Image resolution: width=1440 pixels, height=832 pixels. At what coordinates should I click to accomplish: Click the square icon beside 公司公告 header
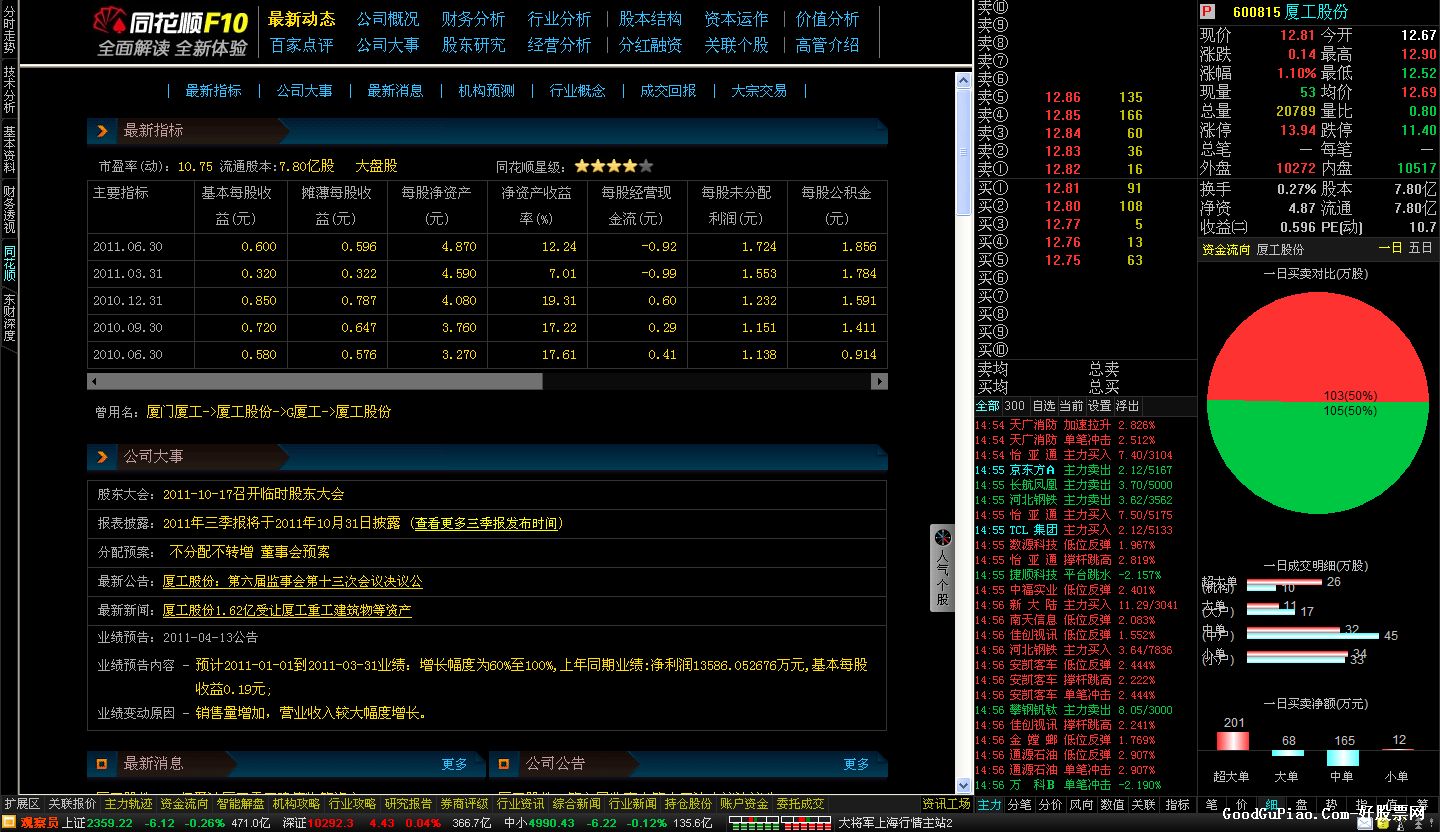pyautogui.click(x=504, y=764)
